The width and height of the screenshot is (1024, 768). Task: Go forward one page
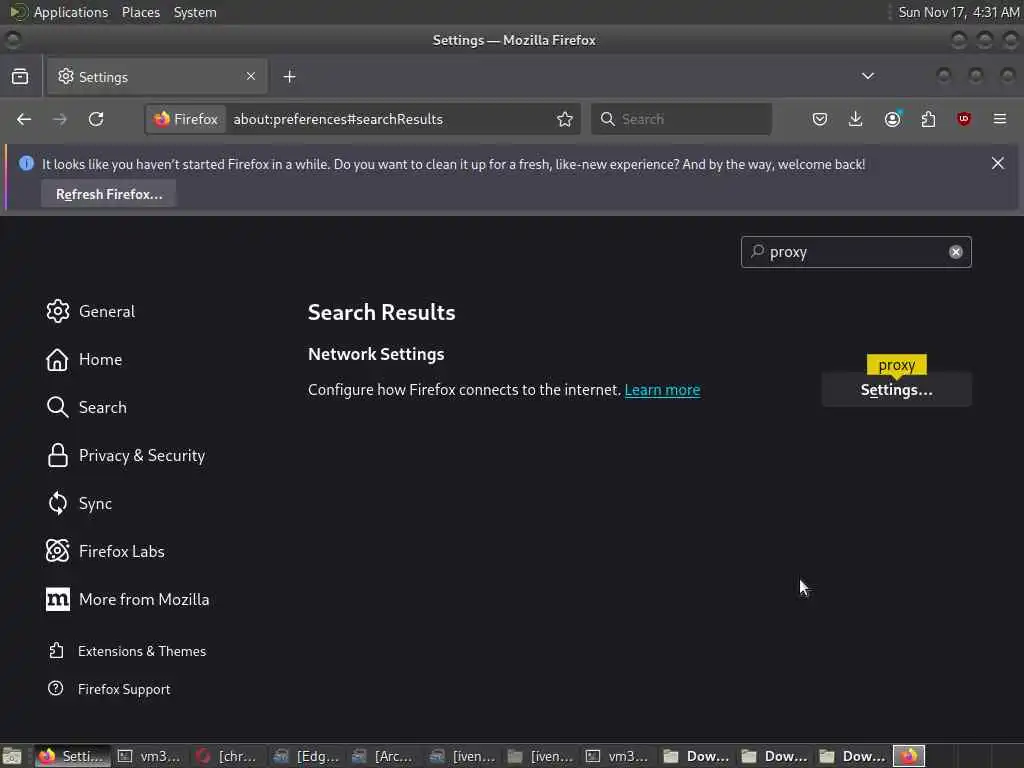[x=59, y=119]
